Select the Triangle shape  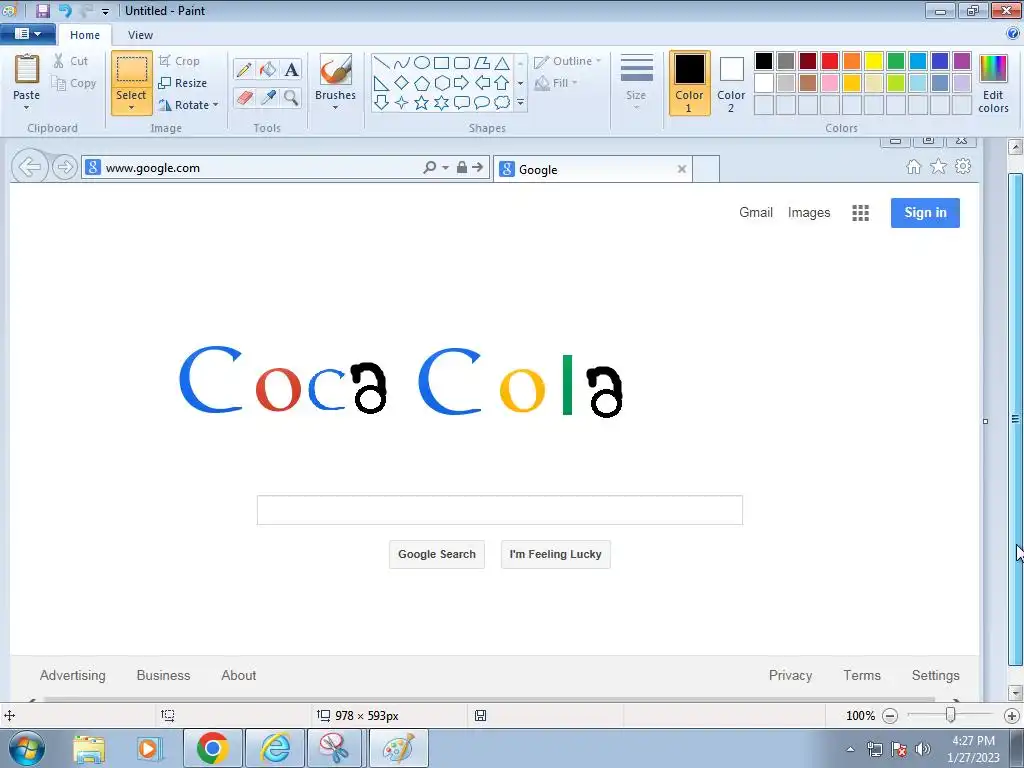pyautogui.click(x=502, y=63)
